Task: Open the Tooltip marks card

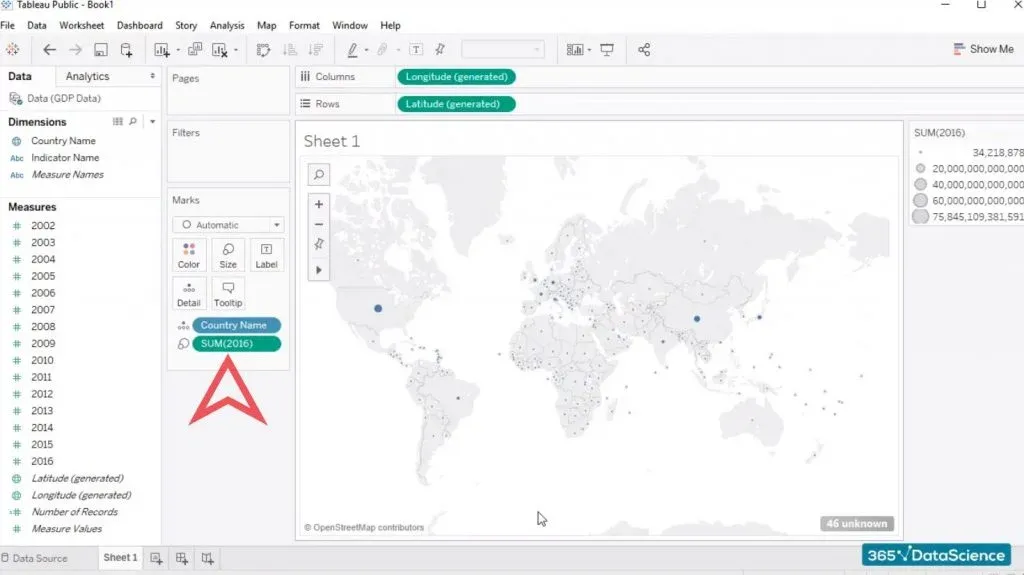Action: point(228,293)
